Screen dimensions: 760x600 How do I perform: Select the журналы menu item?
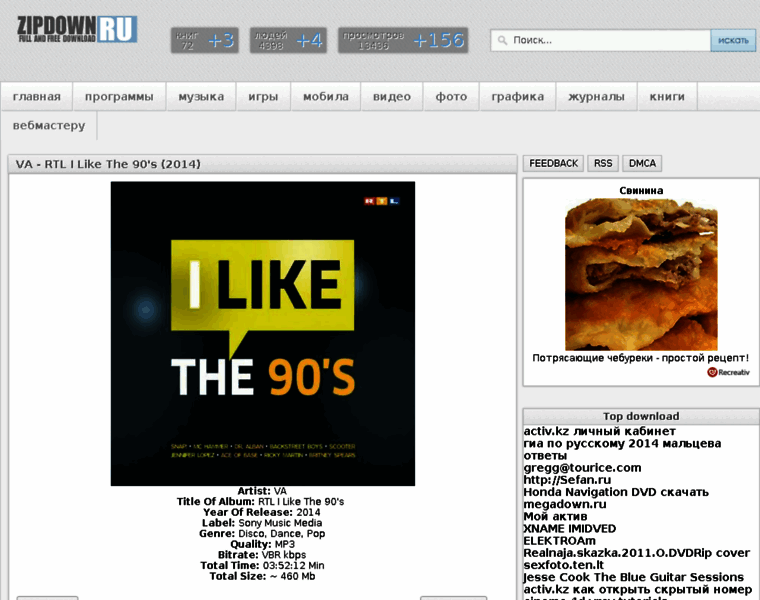coord(596,97)
